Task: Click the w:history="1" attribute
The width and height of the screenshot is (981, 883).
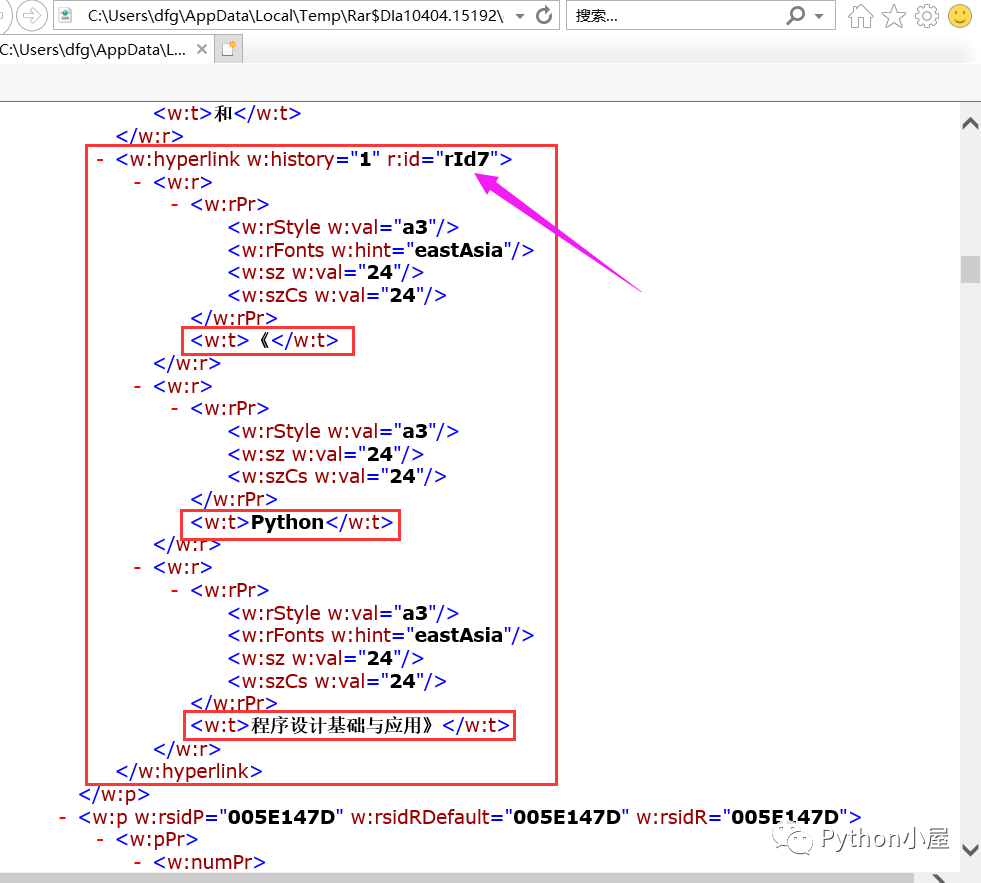Action: coord(313,160)
